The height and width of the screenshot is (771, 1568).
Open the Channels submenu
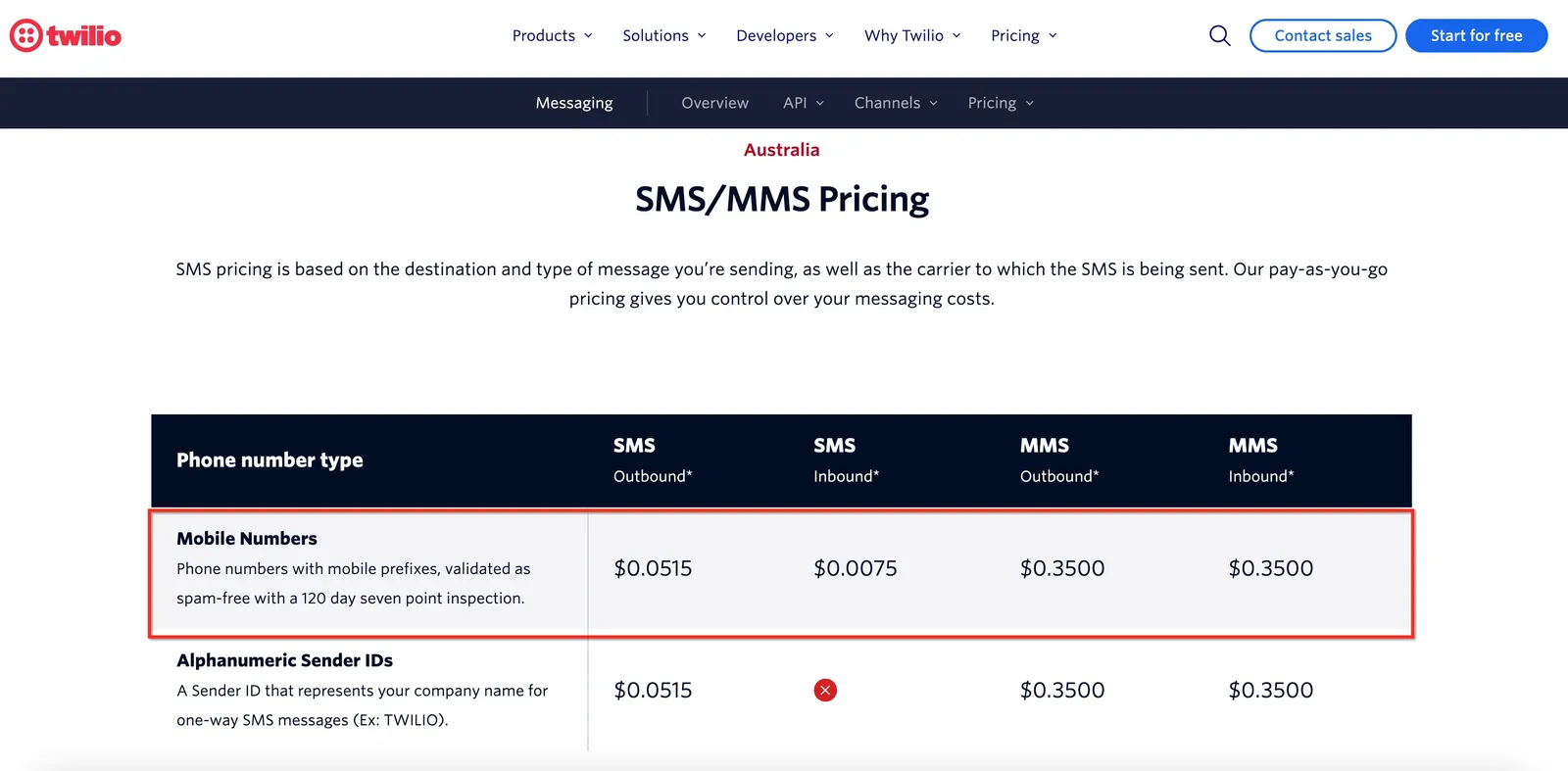(896, 103)
